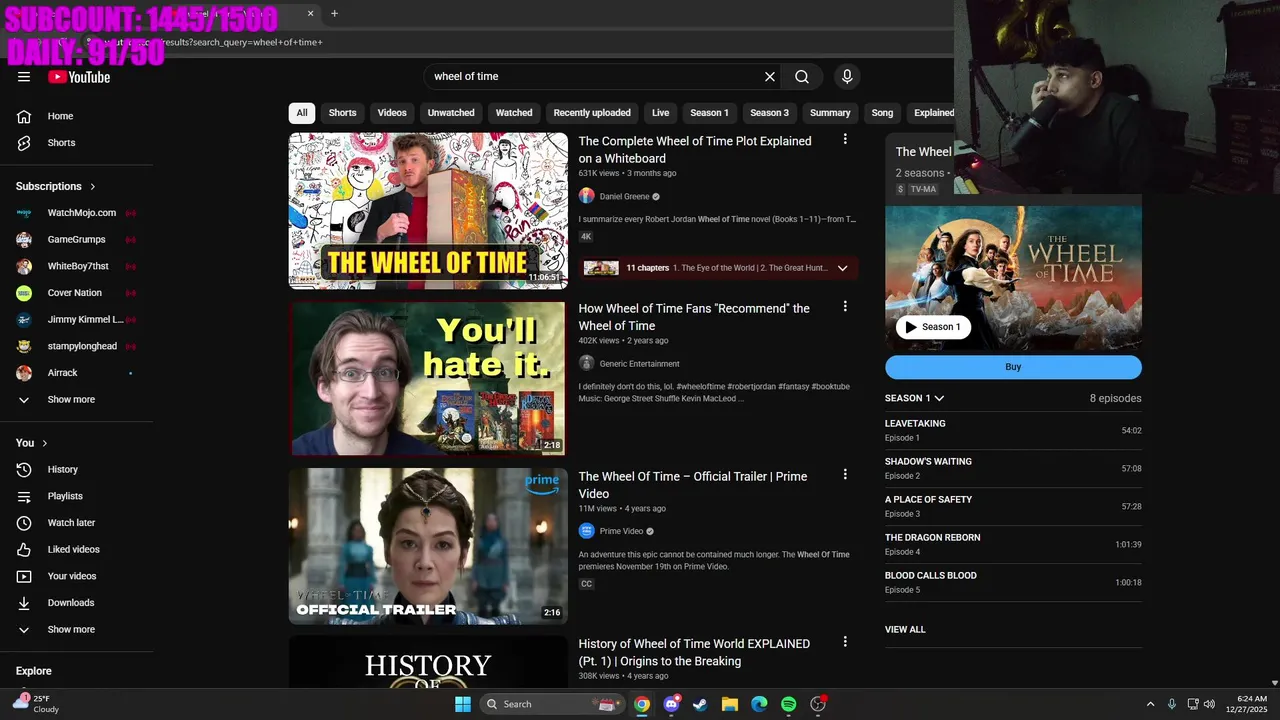Select the Summary filter chip
The height and width of the screenshot is (720, 1280).
pyautogui.click(x=830, y=113)
